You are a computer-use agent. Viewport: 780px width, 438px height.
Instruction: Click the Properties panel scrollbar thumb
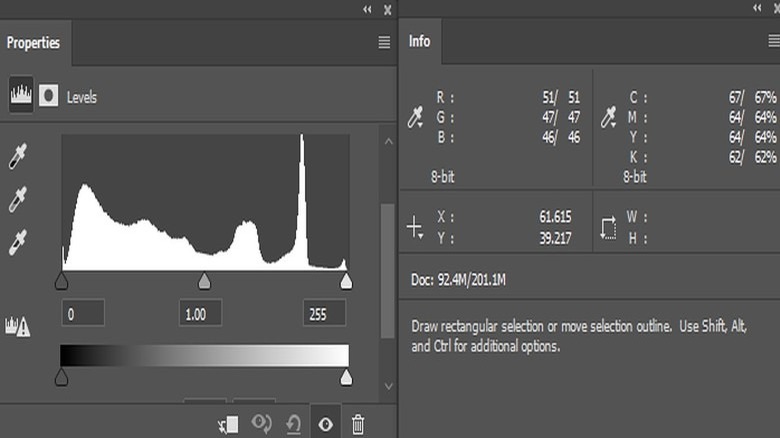tap(388, 270)
